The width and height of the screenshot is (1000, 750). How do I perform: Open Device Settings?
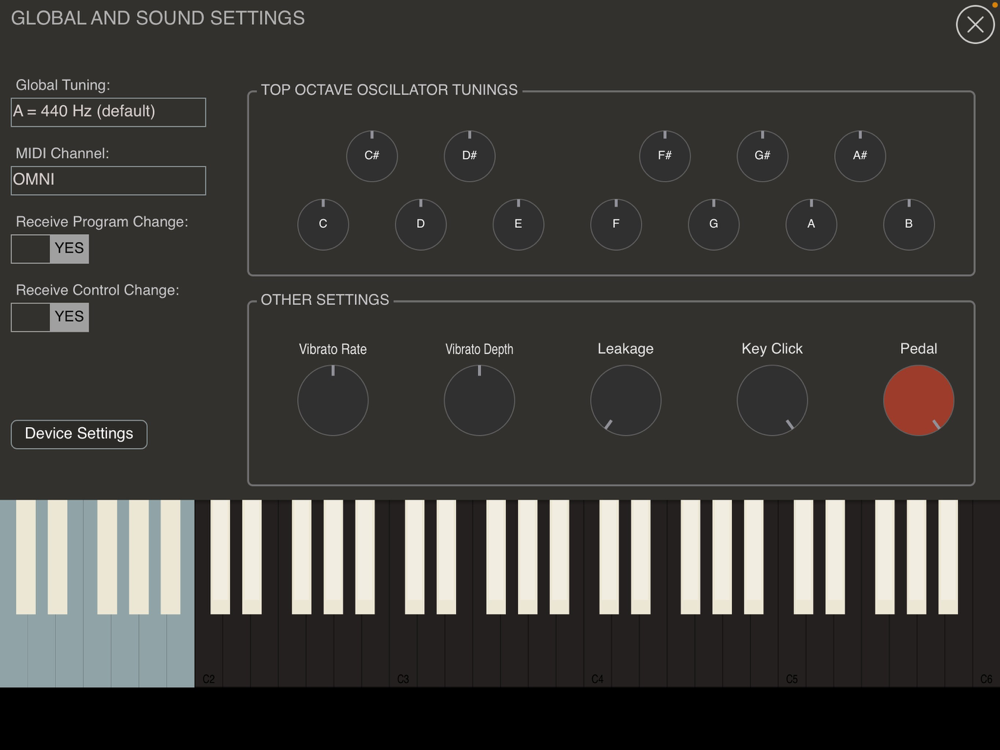79,434
